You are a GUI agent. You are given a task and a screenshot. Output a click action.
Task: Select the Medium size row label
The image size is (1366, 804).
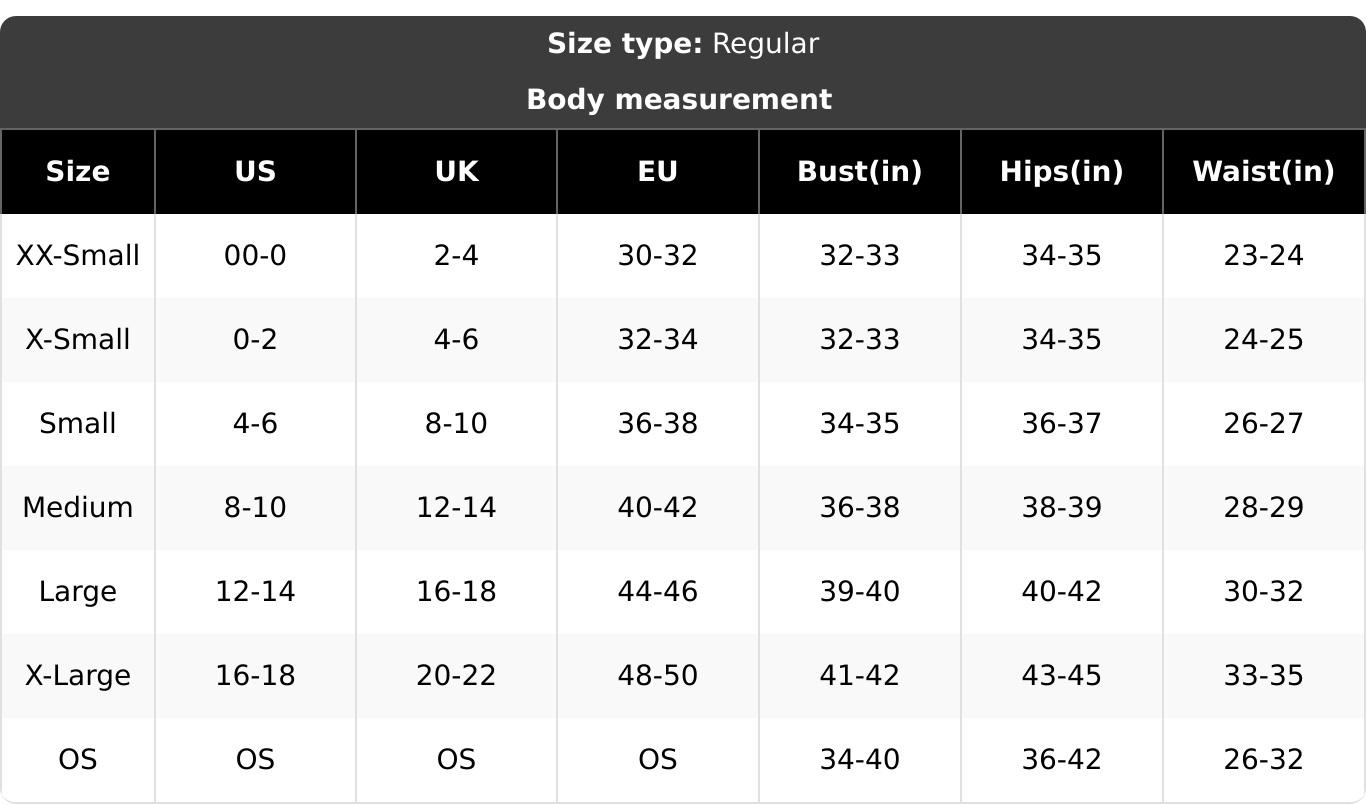pyautogui.click(x=77, y=507)
